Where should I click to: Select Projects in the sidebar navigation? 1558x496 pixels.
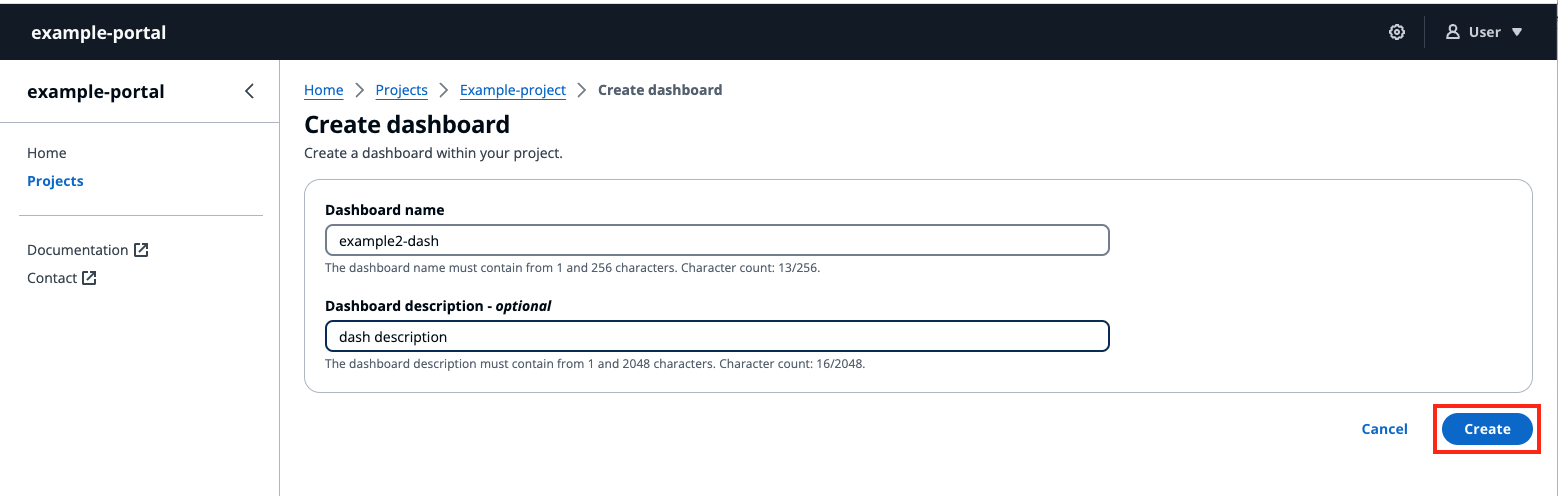tap(55, 181)
